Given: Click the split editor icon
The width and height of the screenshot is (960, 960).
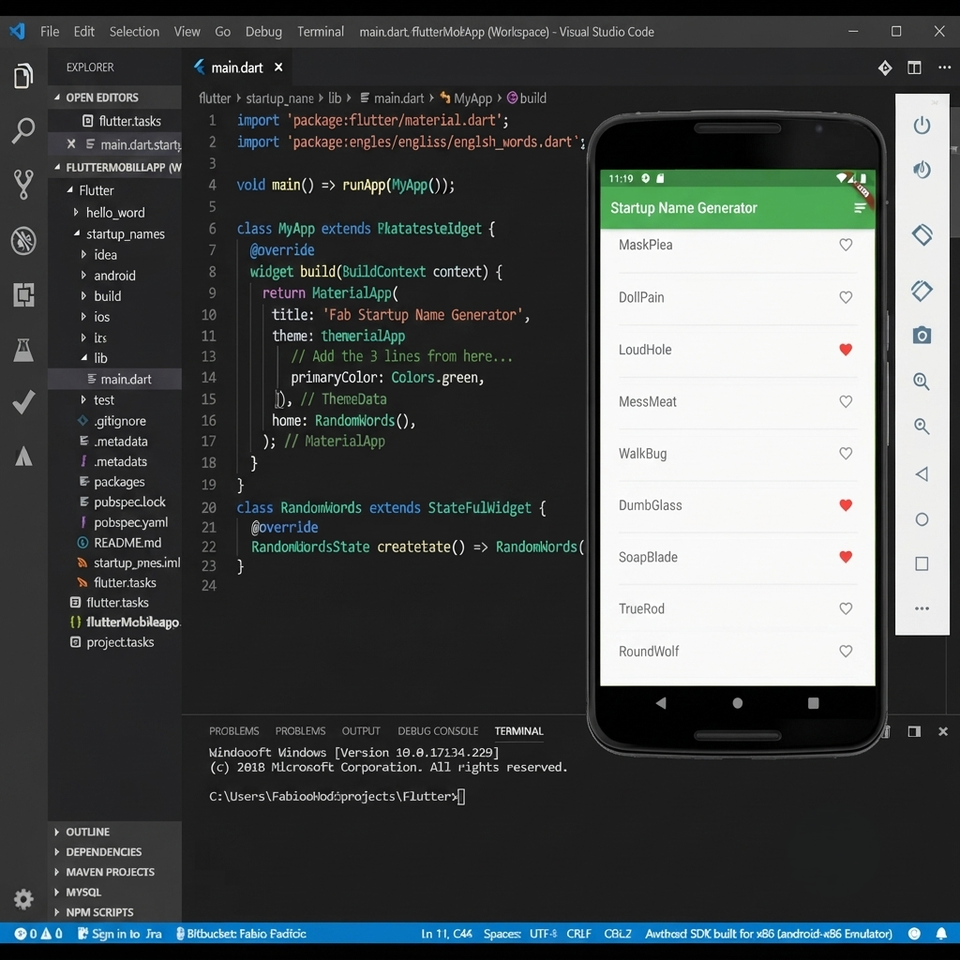Looking at the screenshot, I should 914,67.
